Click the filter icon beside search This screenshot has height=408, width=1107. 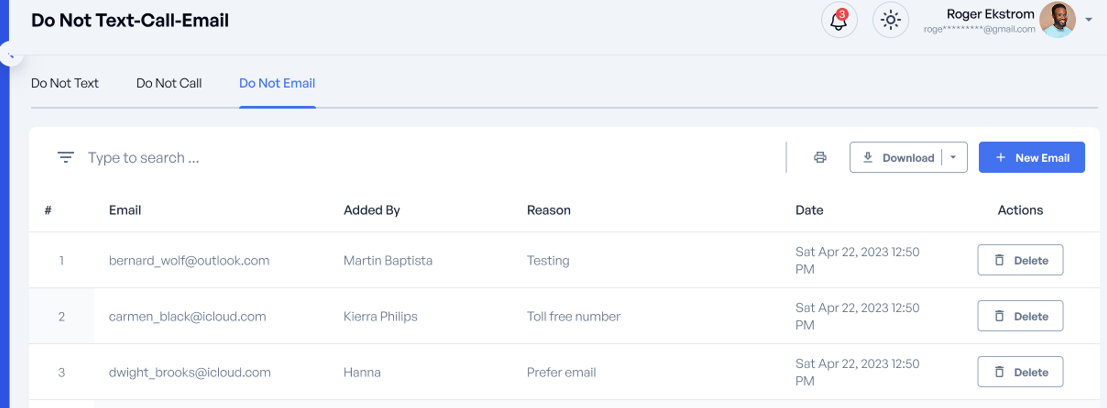pyautogui.click(x=66, y=158)
